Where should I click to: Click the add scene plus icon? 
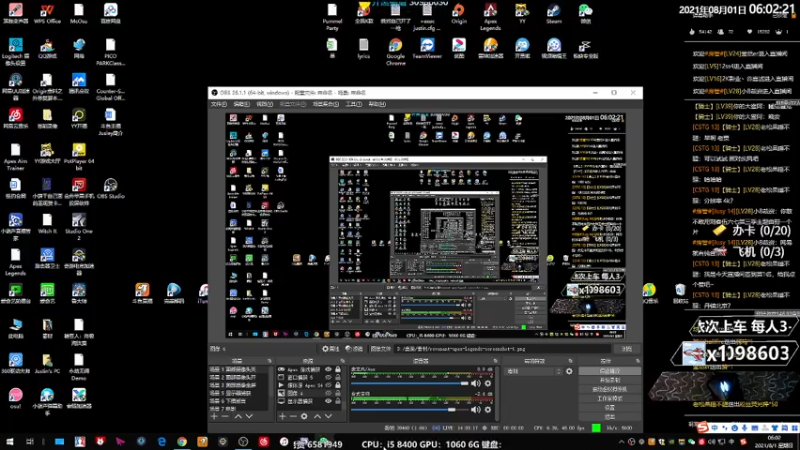pyautogui.click(x=213, y=415)
